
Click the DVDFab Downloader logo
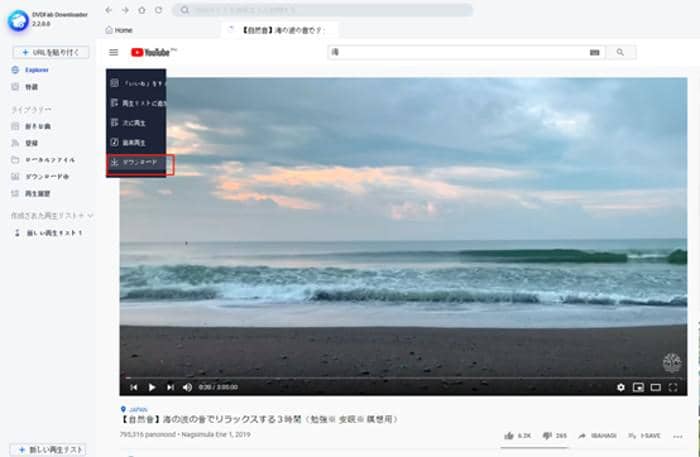pos(18,20)
